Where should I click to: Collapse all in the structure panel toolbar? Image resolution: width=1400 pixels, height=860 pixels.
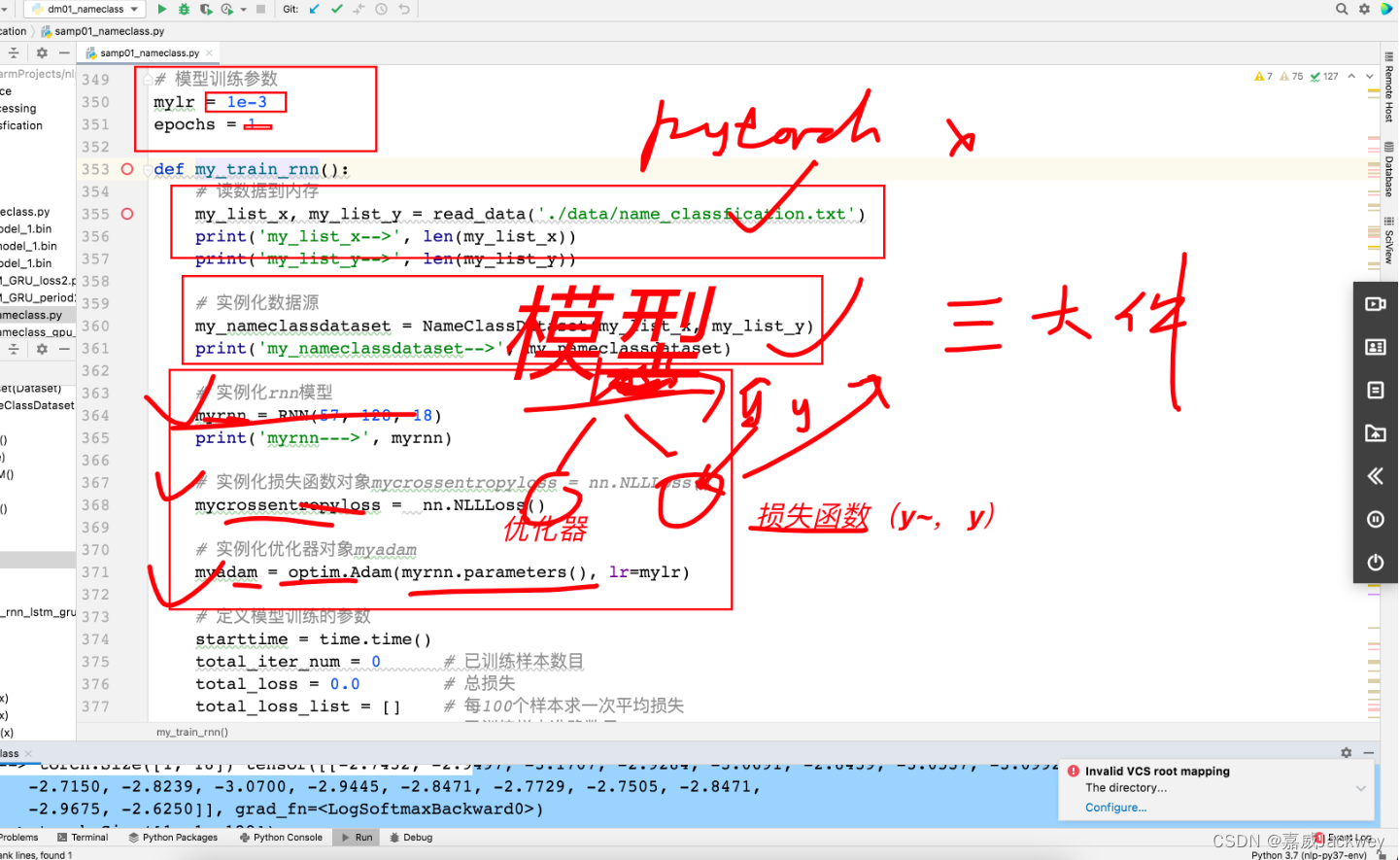pos(14,349)
